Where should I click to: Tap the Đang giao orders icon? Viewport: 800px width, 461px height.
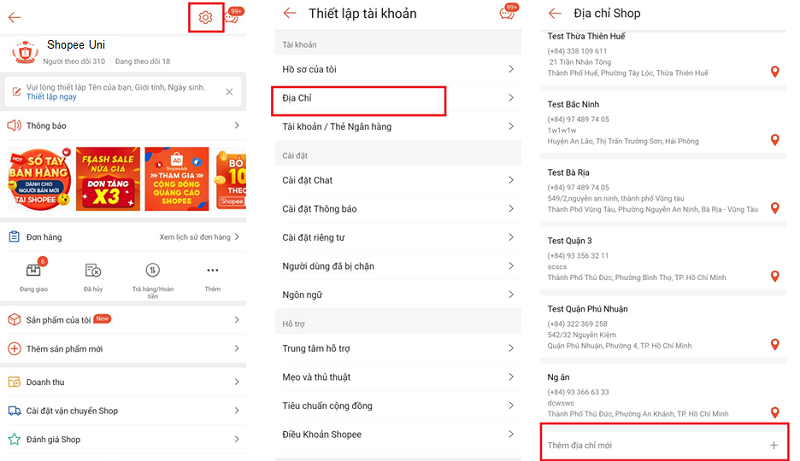click(34, 270)
